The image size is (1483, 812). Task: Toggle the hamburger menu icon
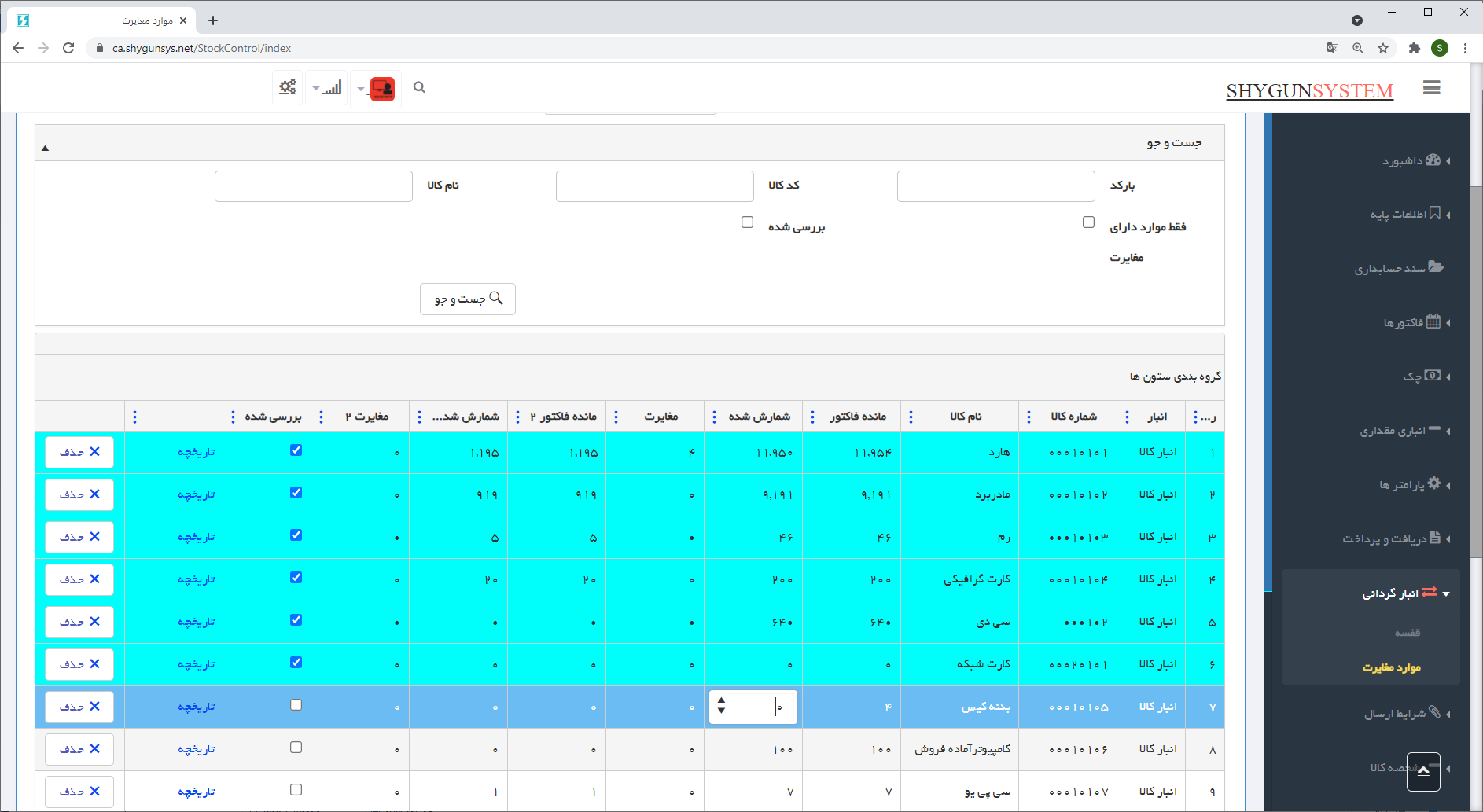click(1431, 88)
